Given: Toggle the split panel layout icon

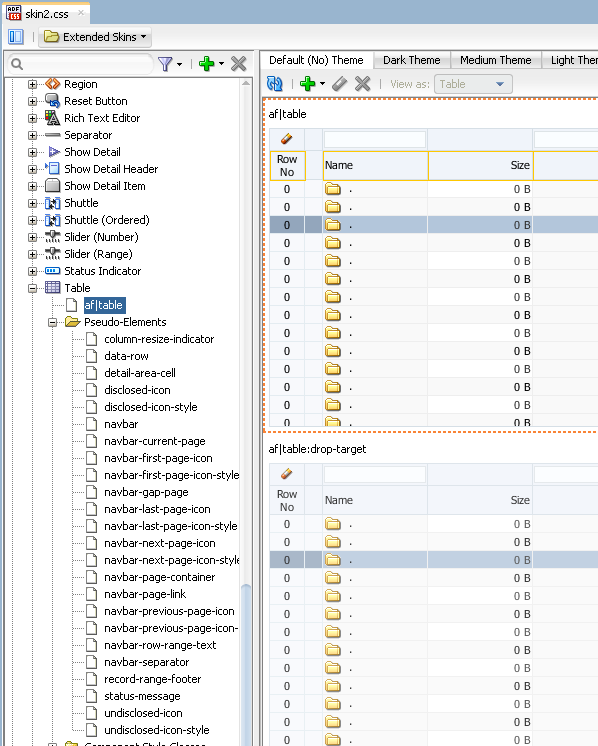Looking at the screenshot, I should coord(16,37).
